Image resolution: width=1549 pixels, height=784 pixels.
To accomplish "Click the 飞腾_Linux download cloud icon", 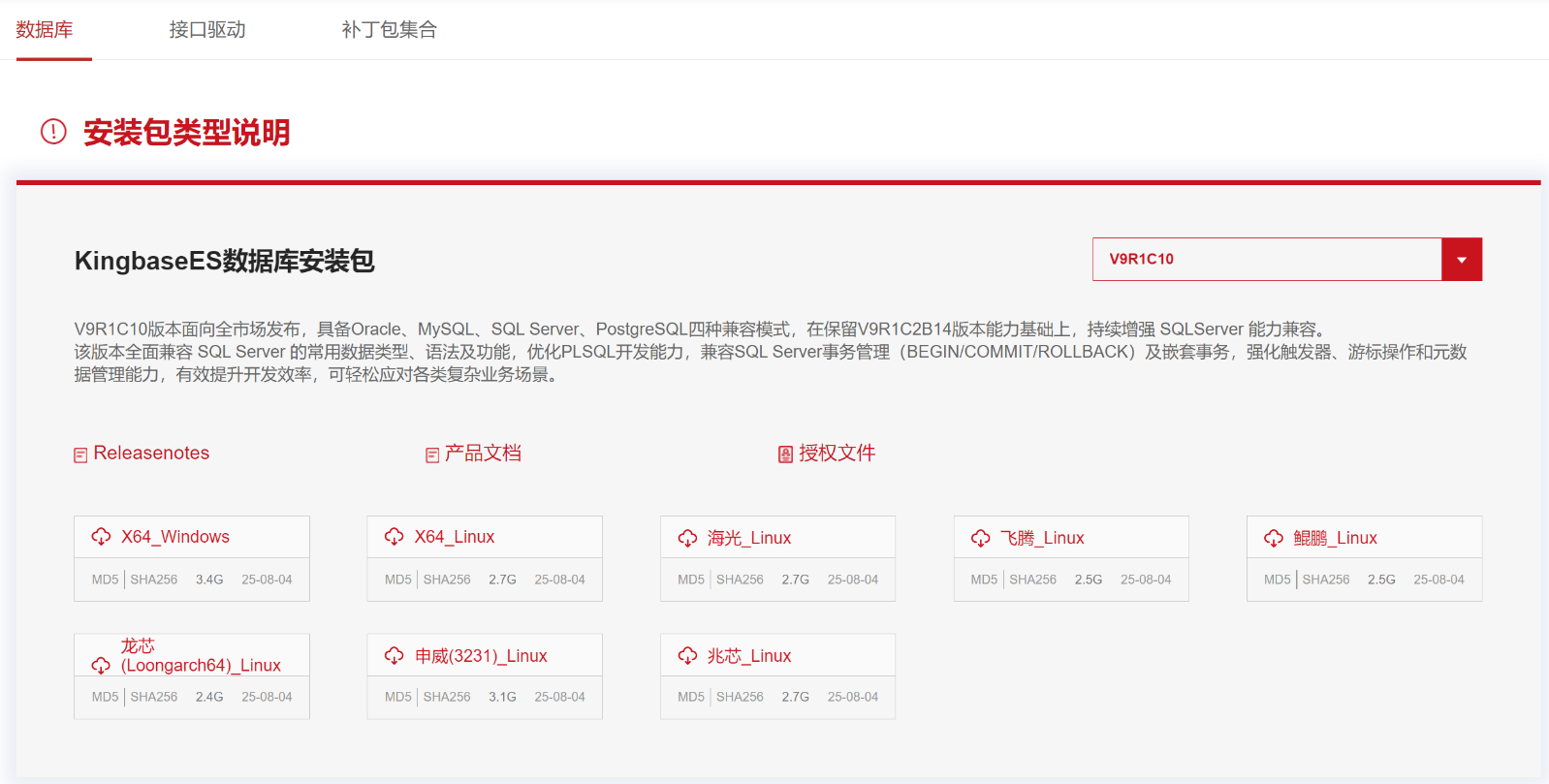I will pyautogui.click(x=980, y=538).
